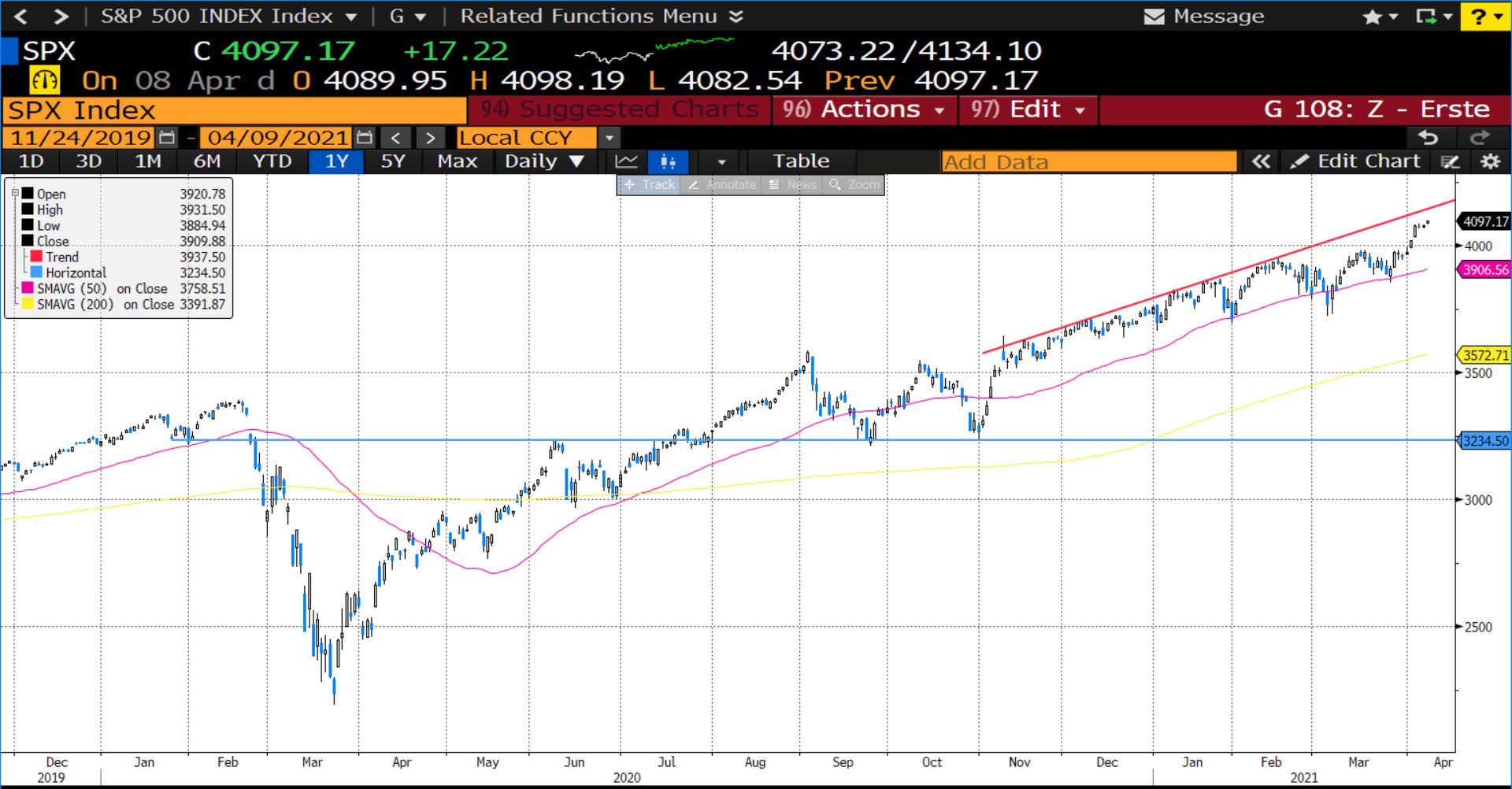This screenshot has height=789, width=1512.
Task: Open chart settings gear icon
Action: [x=1490, y=161]
